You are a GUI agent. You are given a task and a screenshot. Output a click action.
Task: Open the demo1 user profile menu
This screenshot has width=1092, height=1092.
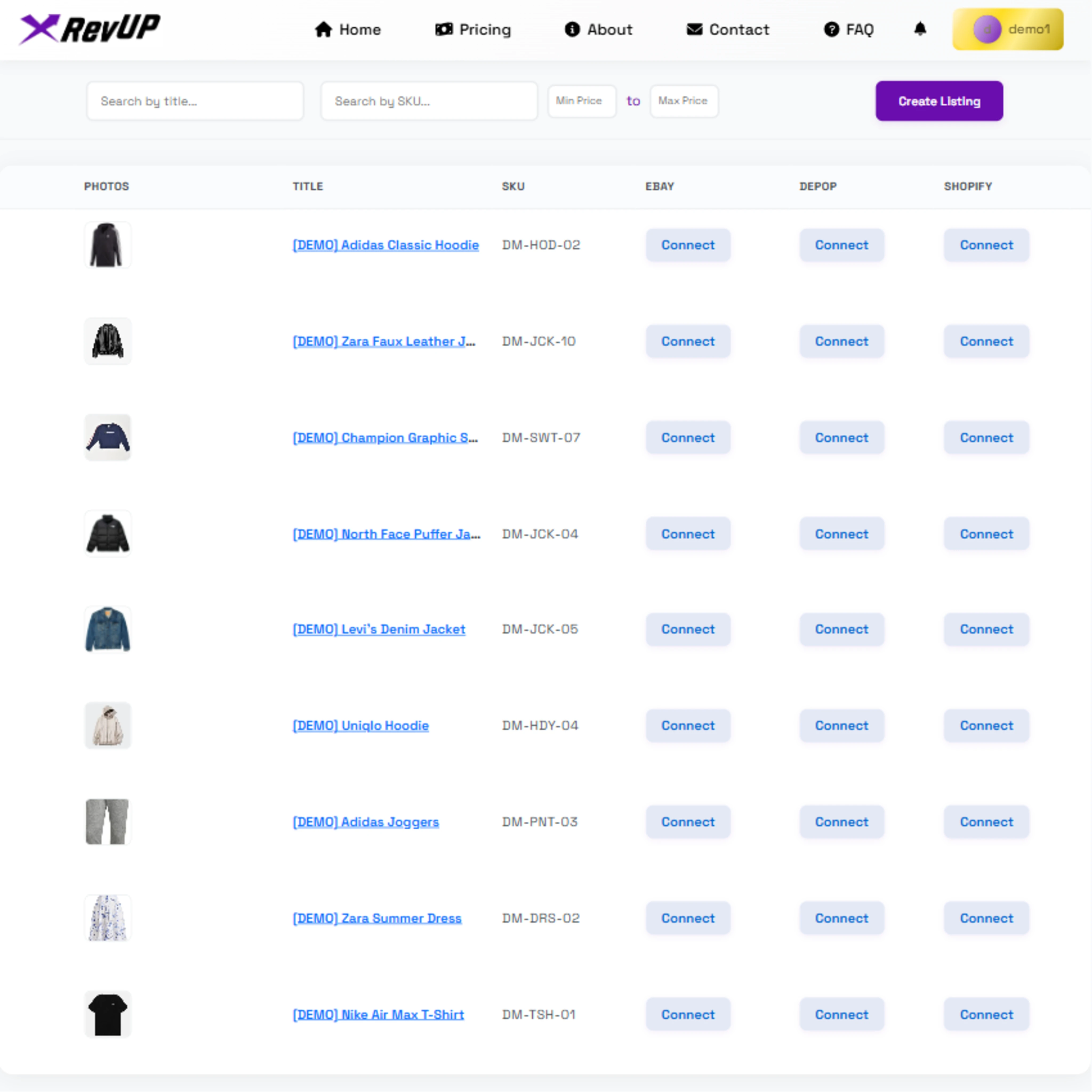tap(1008, 29)
